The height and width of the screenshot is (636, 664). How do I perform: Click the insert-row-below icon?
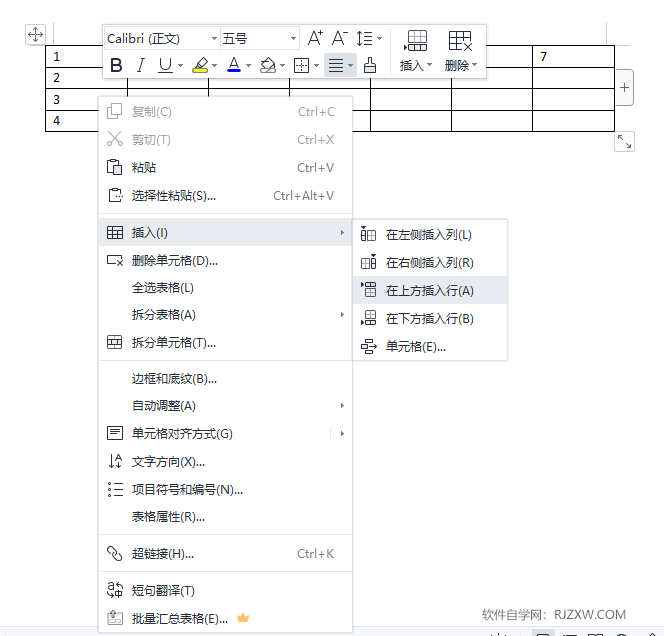pos(368,318)
